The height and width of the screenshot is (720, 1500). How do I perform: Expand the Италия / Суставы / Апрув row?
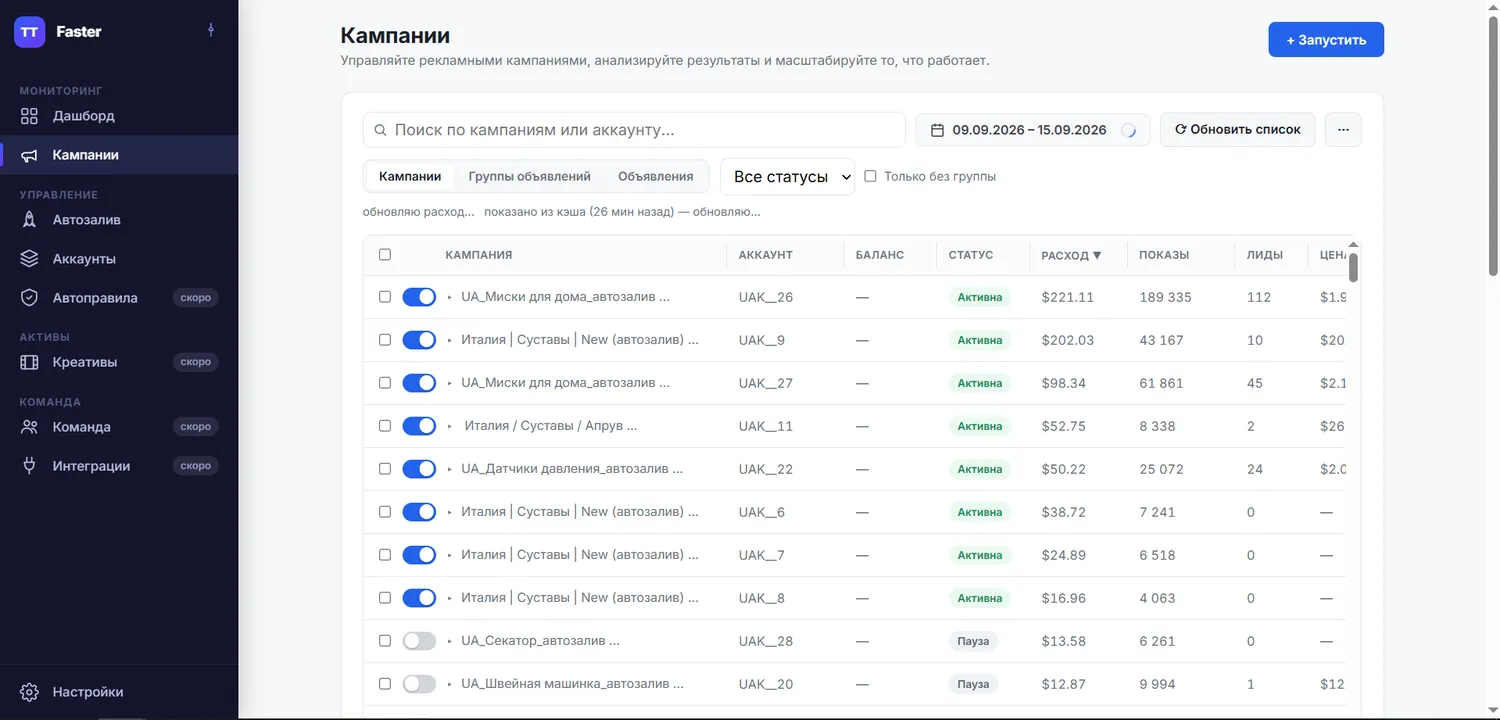coord(450,426)
